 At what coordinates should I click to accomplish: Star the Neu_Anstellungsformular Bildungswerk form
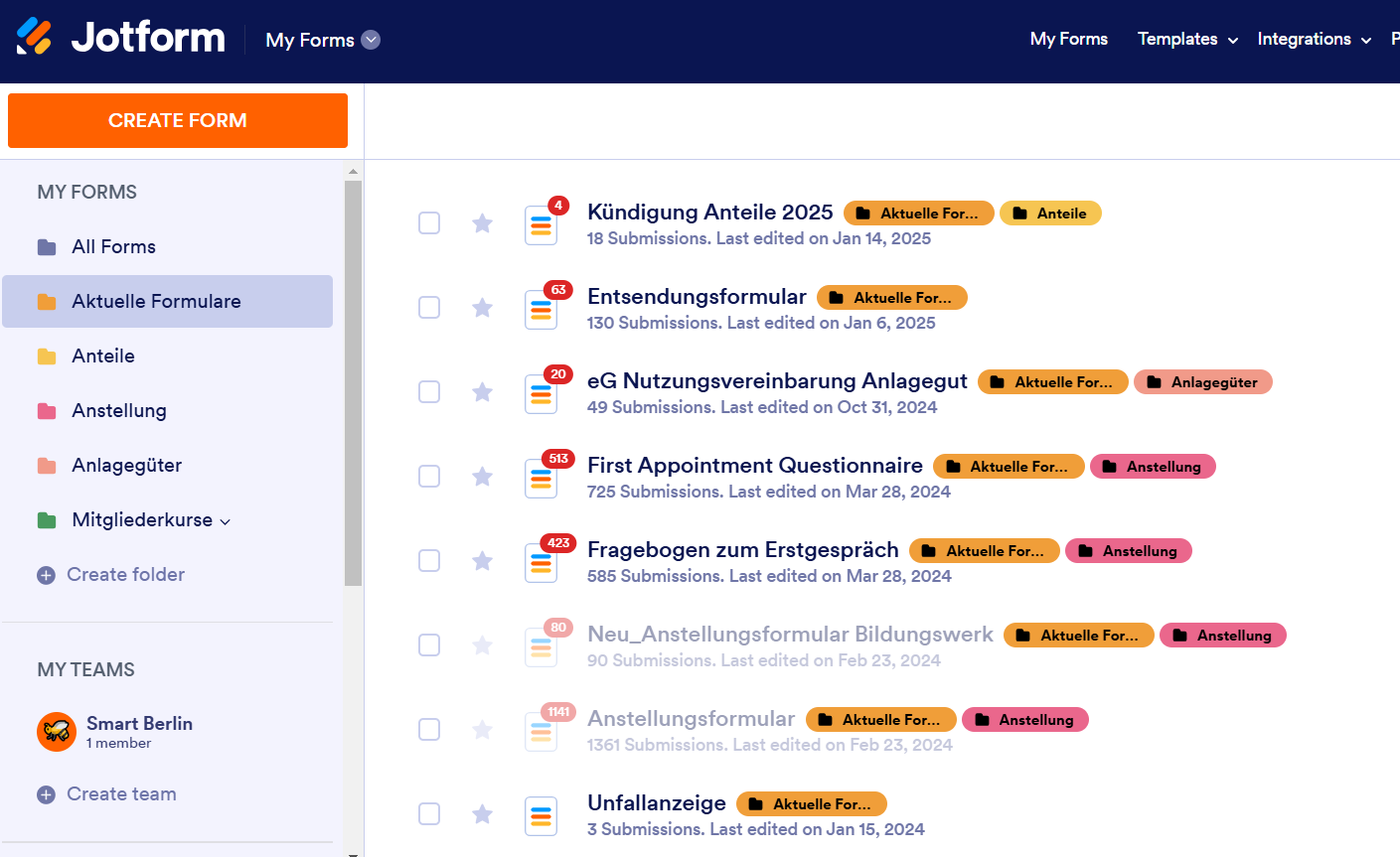[482, 644]
